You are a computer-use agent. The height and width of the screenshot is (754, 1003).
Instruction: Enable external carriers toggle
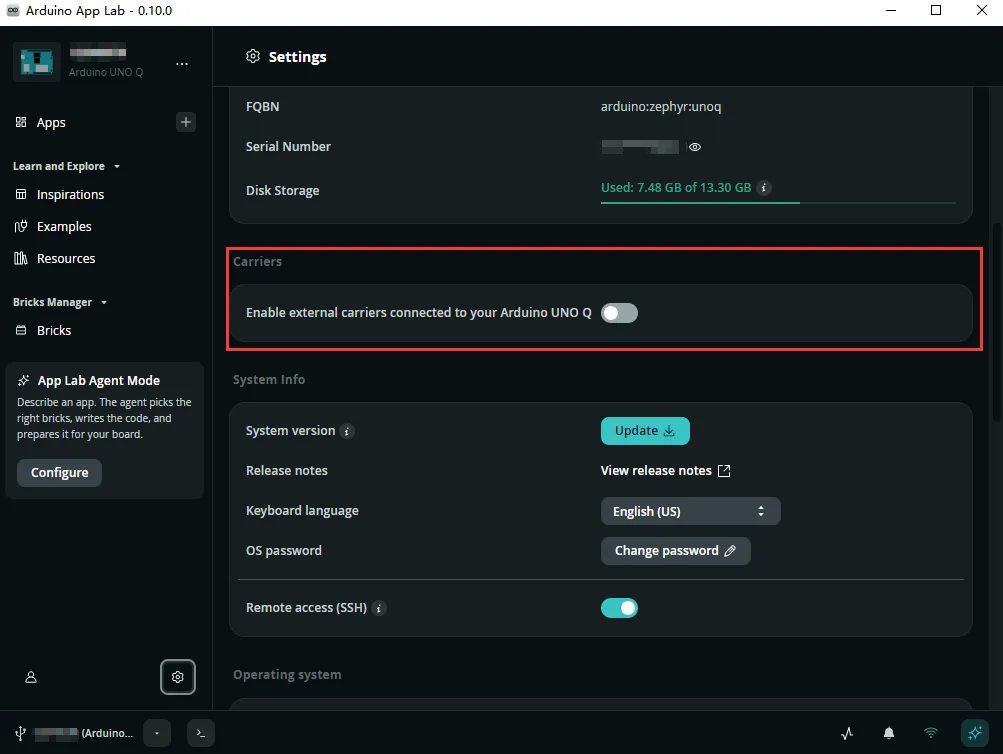(x=619, y=313)
